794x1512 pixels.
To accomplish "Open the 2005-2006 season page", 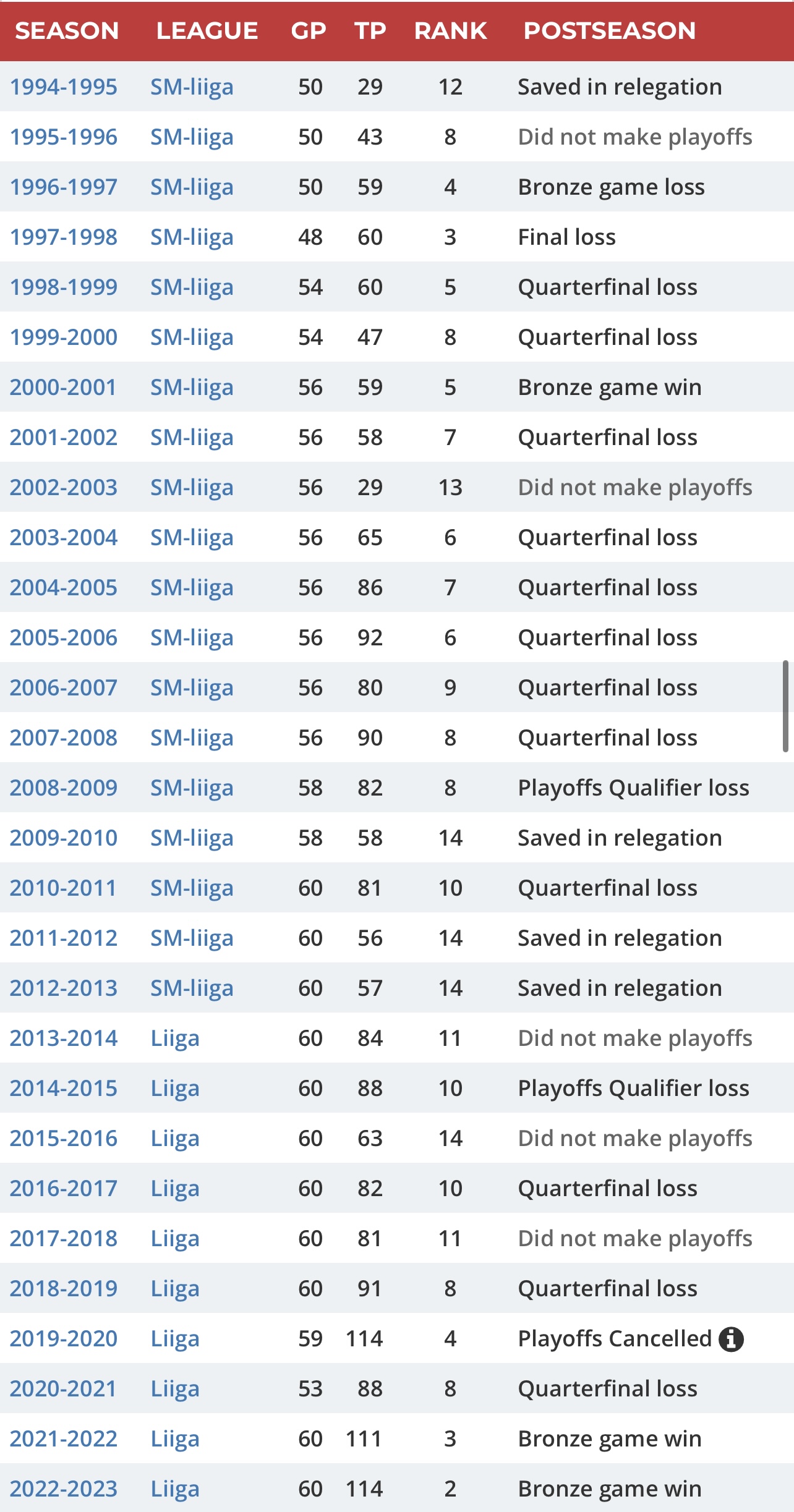I will coord(63,638).
